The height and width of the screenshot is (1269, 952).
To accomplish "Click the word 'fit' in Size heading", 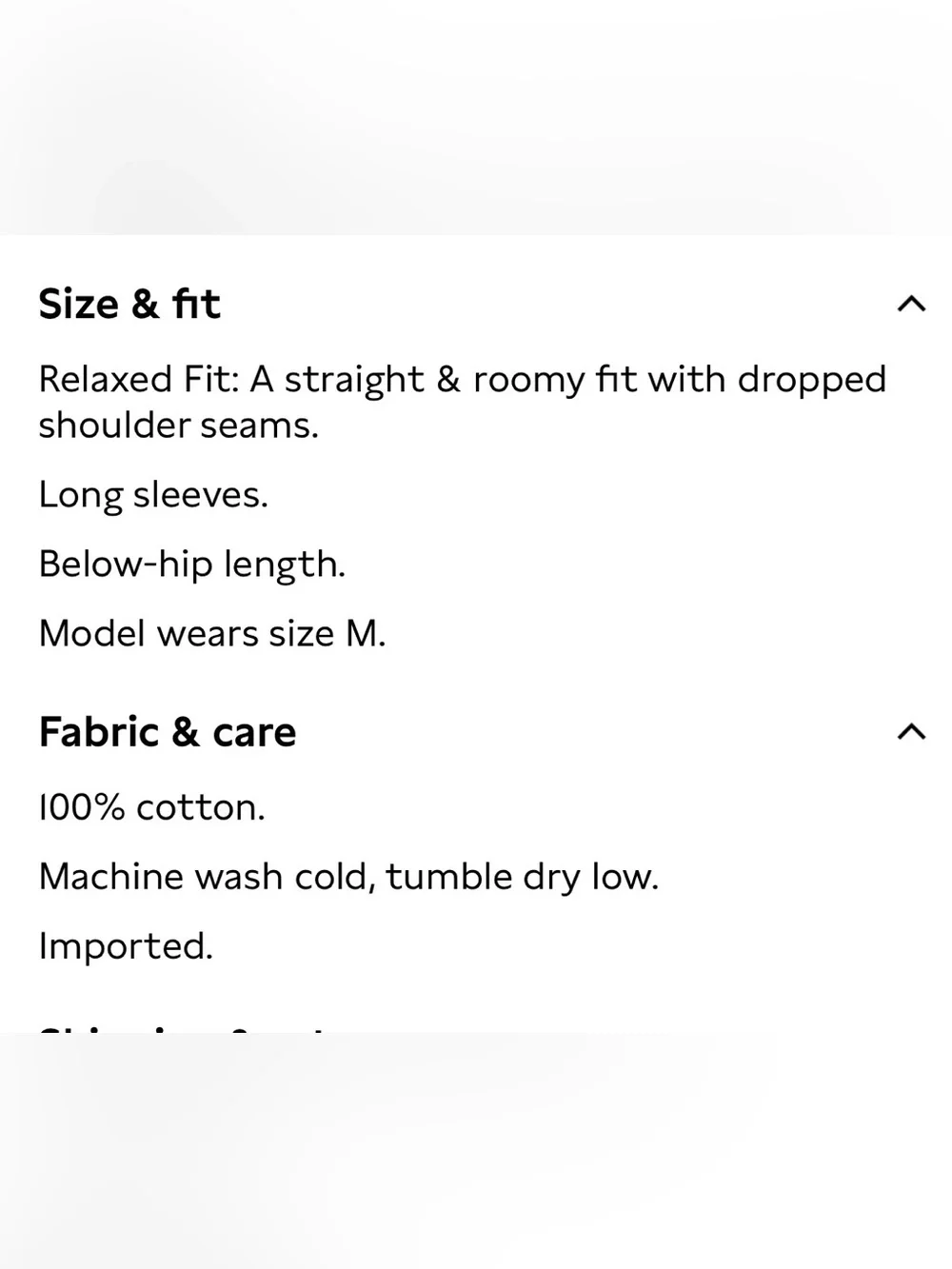I will (x=197, y=305).
